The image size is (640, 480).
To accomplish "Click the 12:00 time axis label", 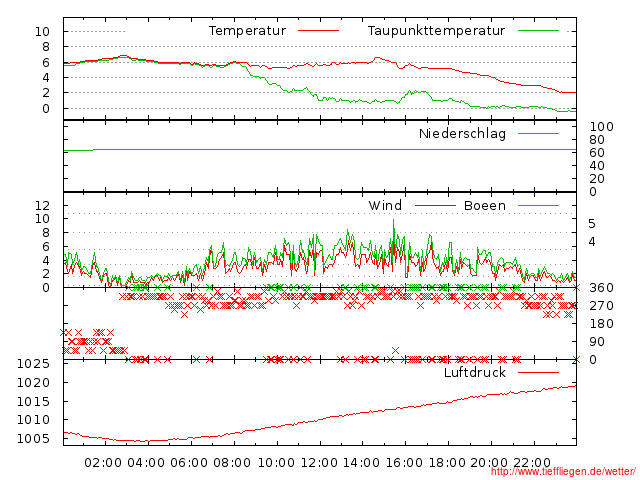I will [319, 463].
